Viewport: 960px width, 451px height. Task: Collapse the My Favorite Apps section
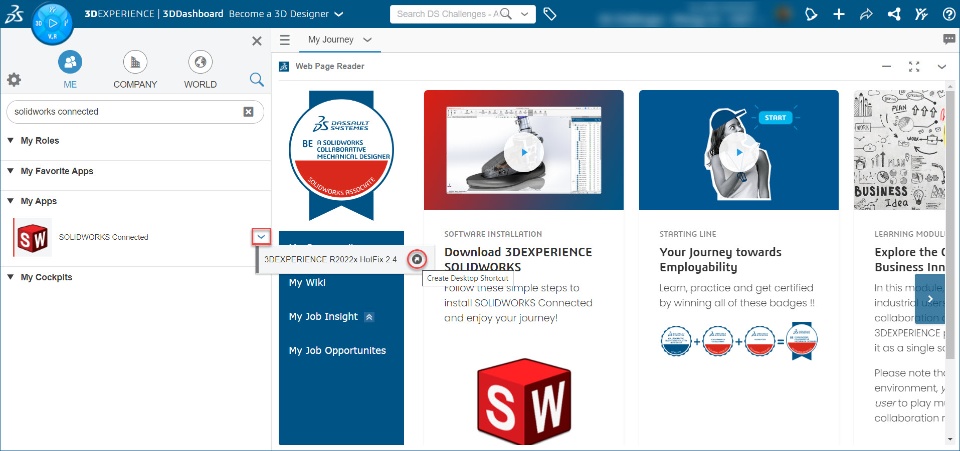pos(10,171)
